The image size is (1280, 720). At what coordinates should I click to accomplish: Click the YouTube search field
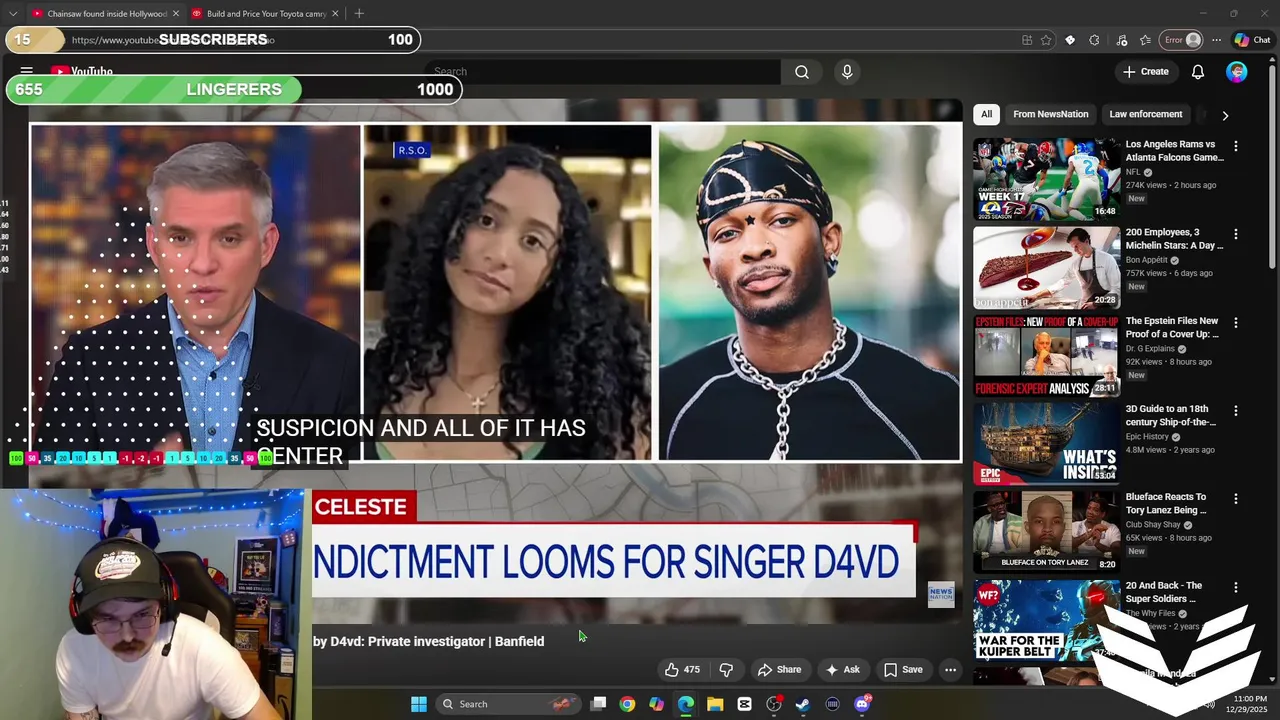(x=604, y=72)
